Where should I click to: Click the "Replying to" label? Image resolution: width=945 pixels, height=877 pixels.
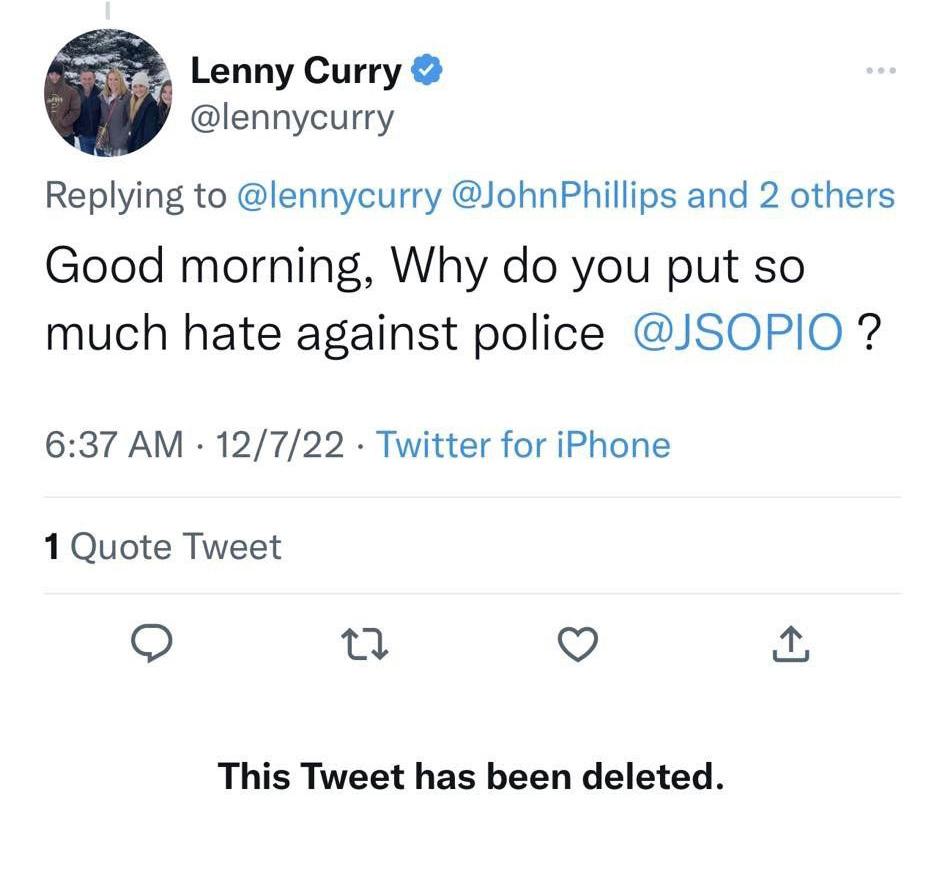click(136, 195)
